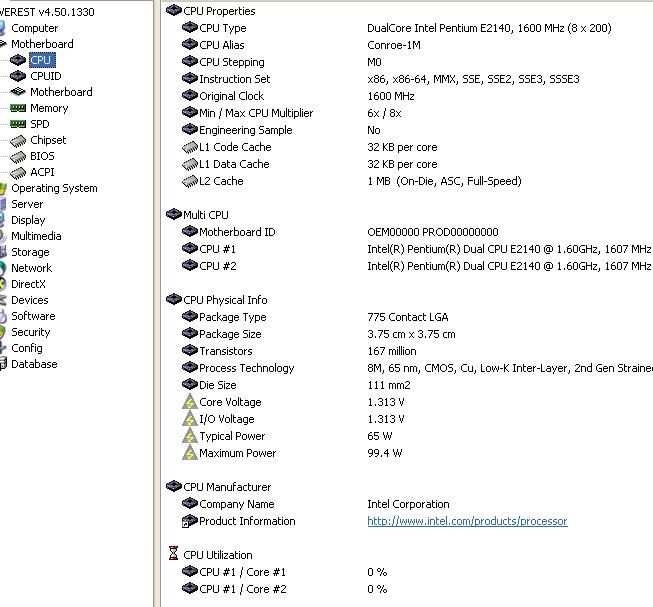Click the Chipset chip icon
The width and height of the screenshot is (653, 607).
(x=17, y=141)
